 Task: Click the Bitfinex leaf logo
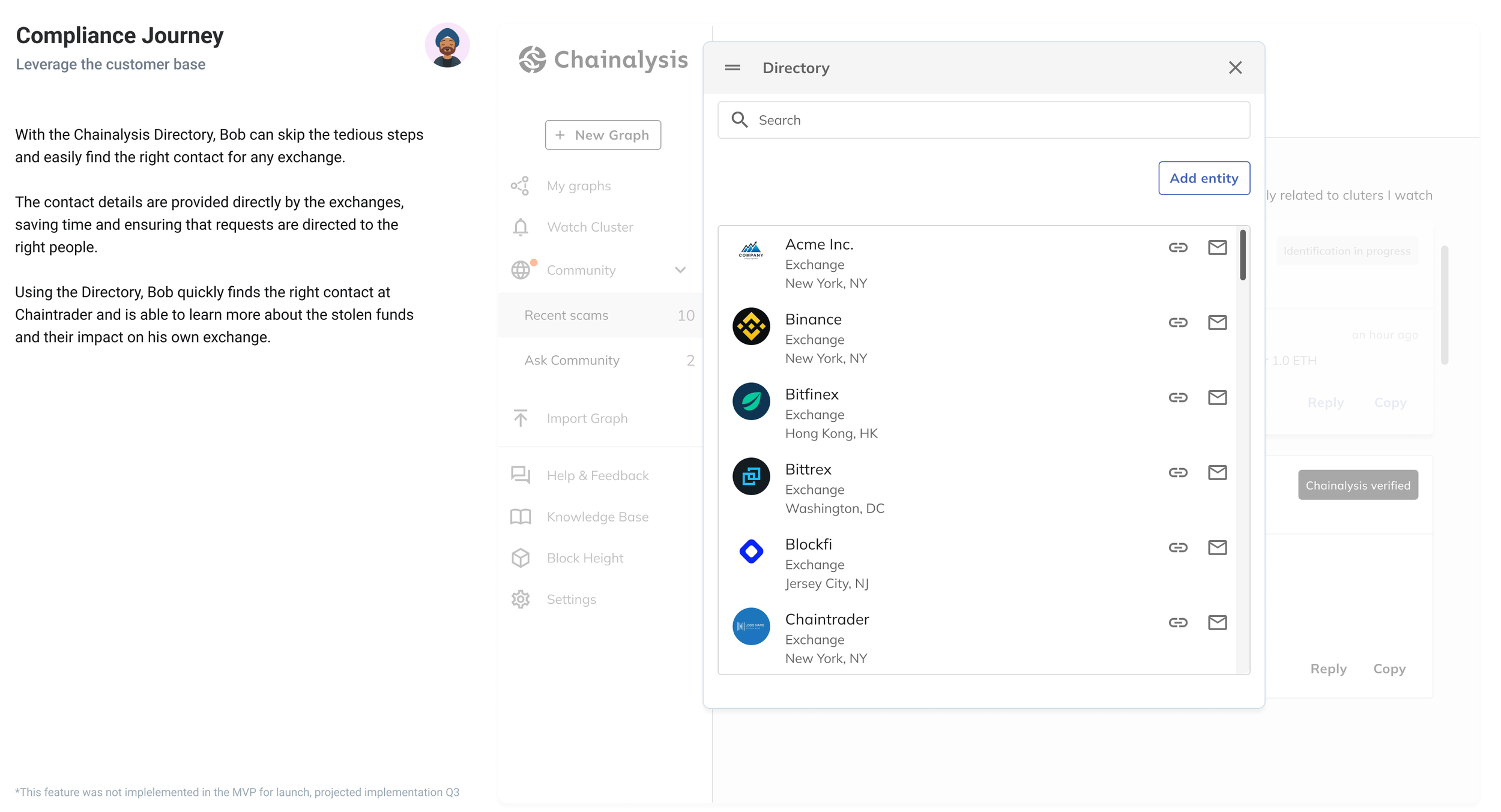click(750, 401)
